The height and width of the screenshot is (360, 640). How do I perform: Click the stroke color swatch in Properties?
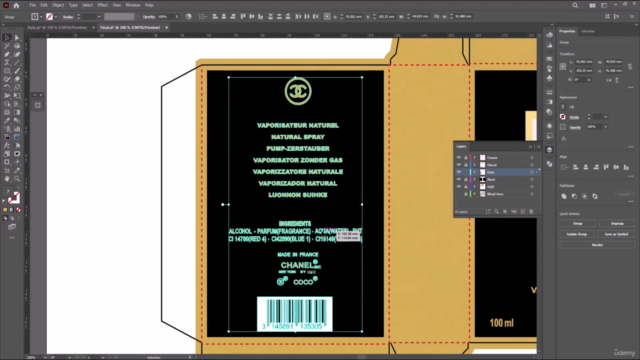[563, 117]
